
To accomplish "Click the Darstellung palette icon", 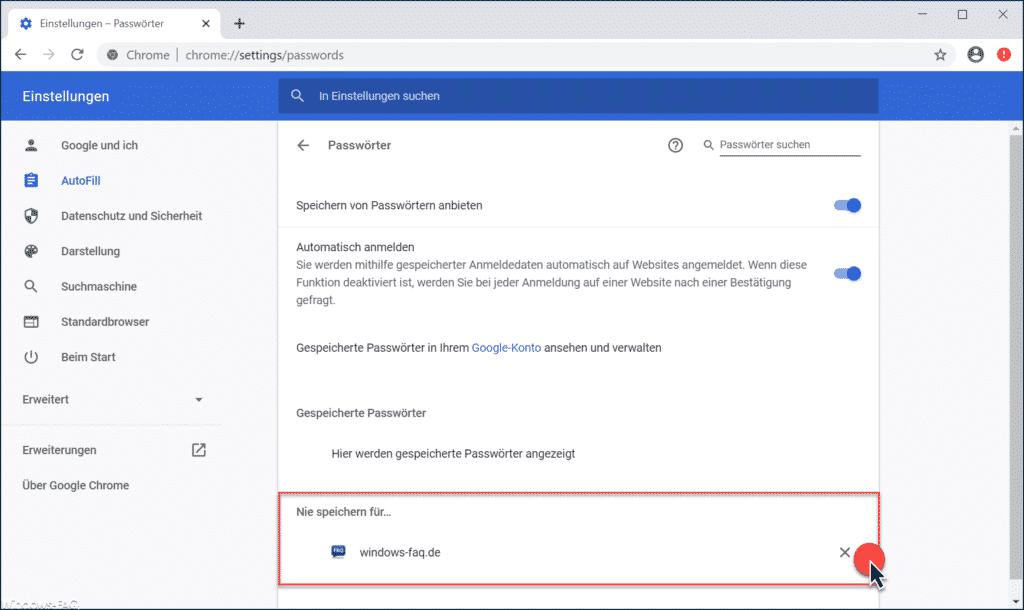I will click(x=31, y=251).
